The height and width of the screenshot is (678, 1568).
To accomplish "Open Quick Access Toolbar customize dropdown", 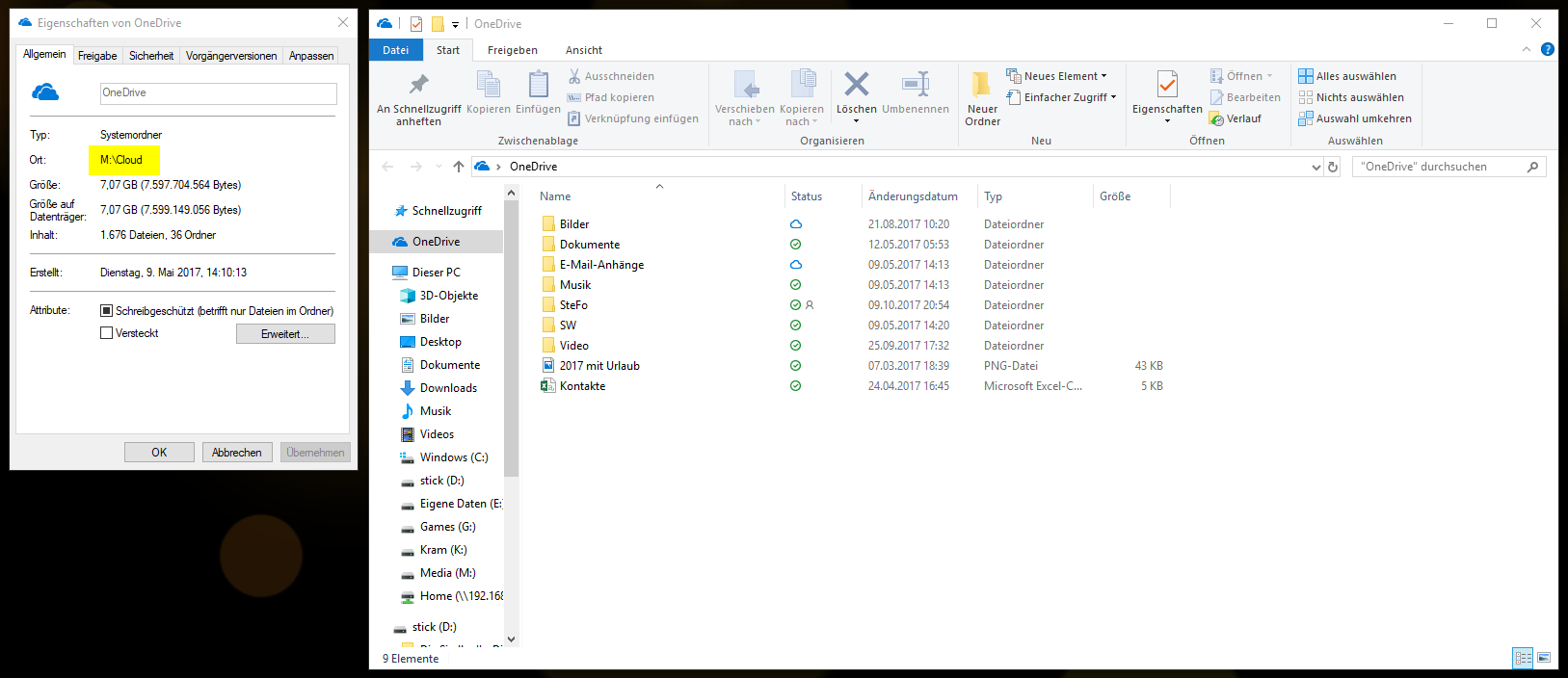I will click(455, 24).
